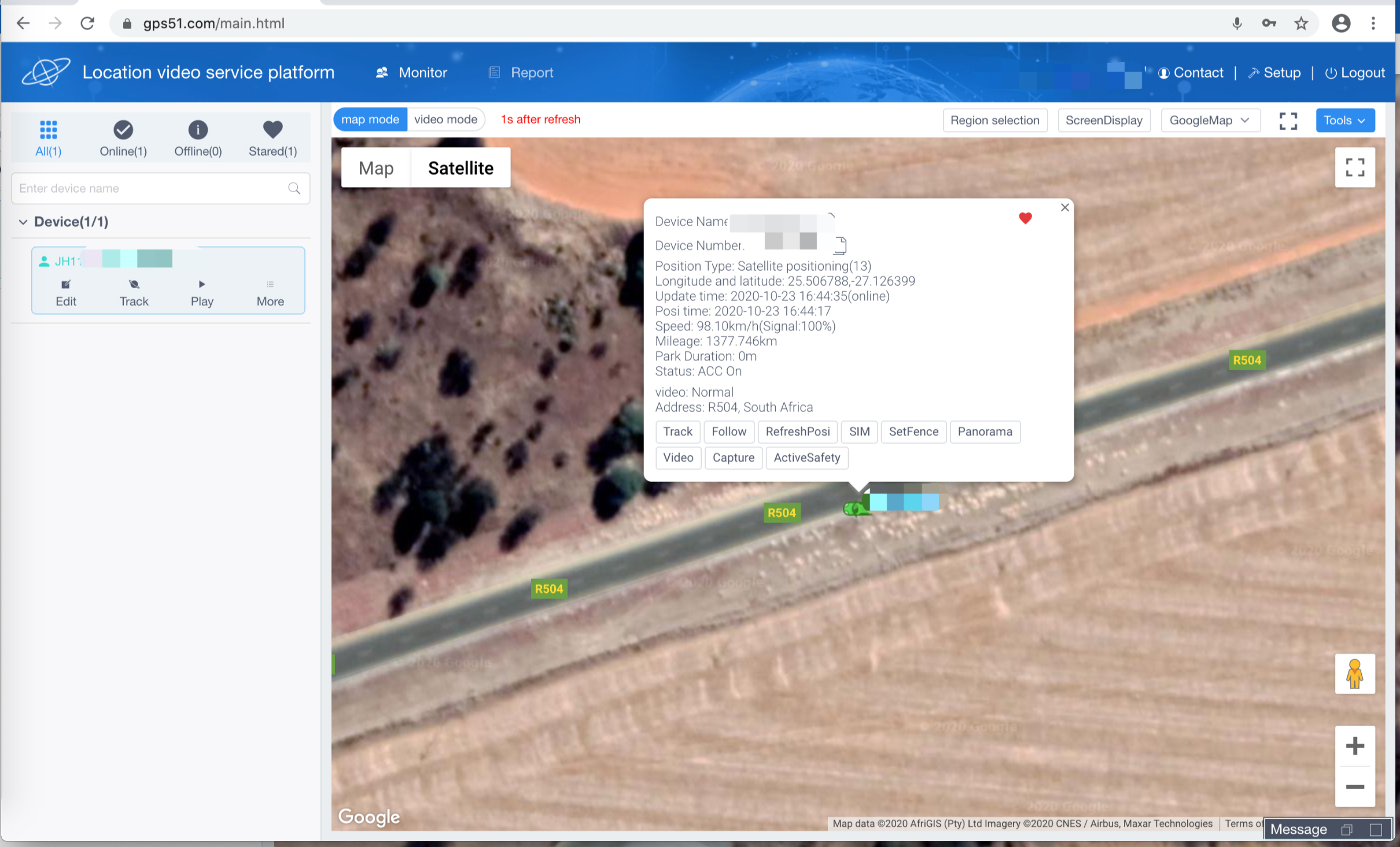
Task: Click the RefreshPosi button
Action: (797, 432)
